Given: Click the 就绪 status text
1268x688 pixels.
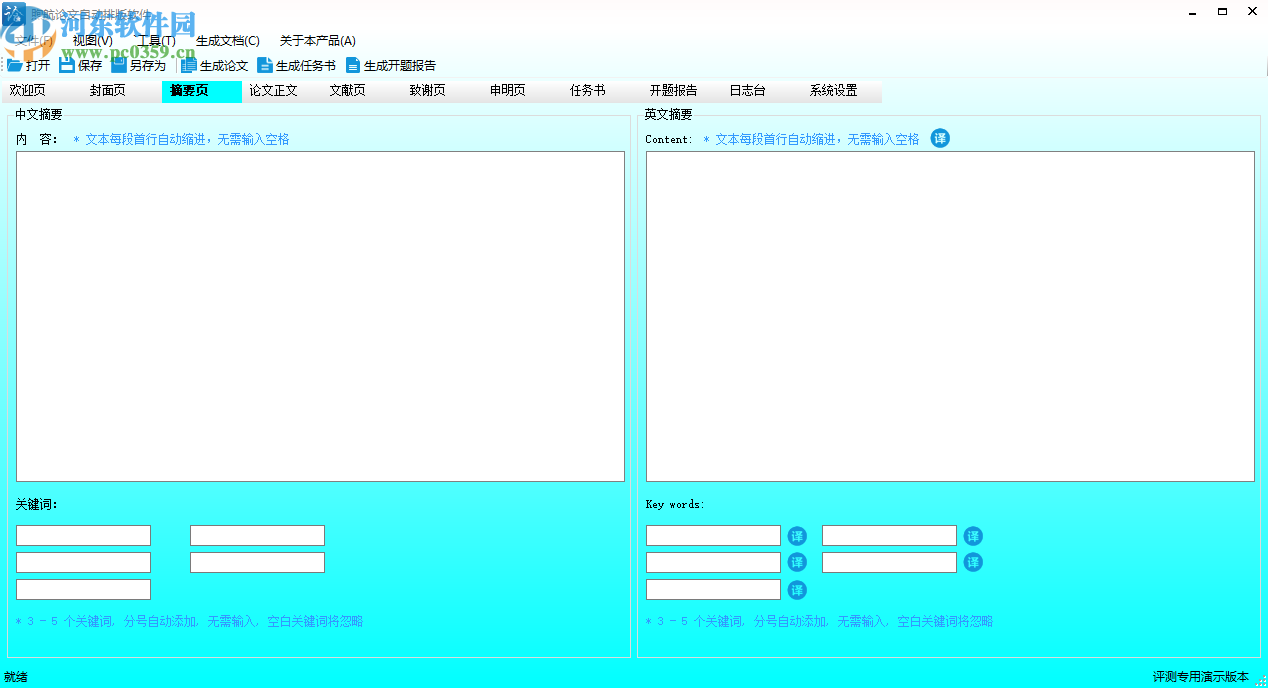Looking at the screenshot, I should click(x=16, y=677).
